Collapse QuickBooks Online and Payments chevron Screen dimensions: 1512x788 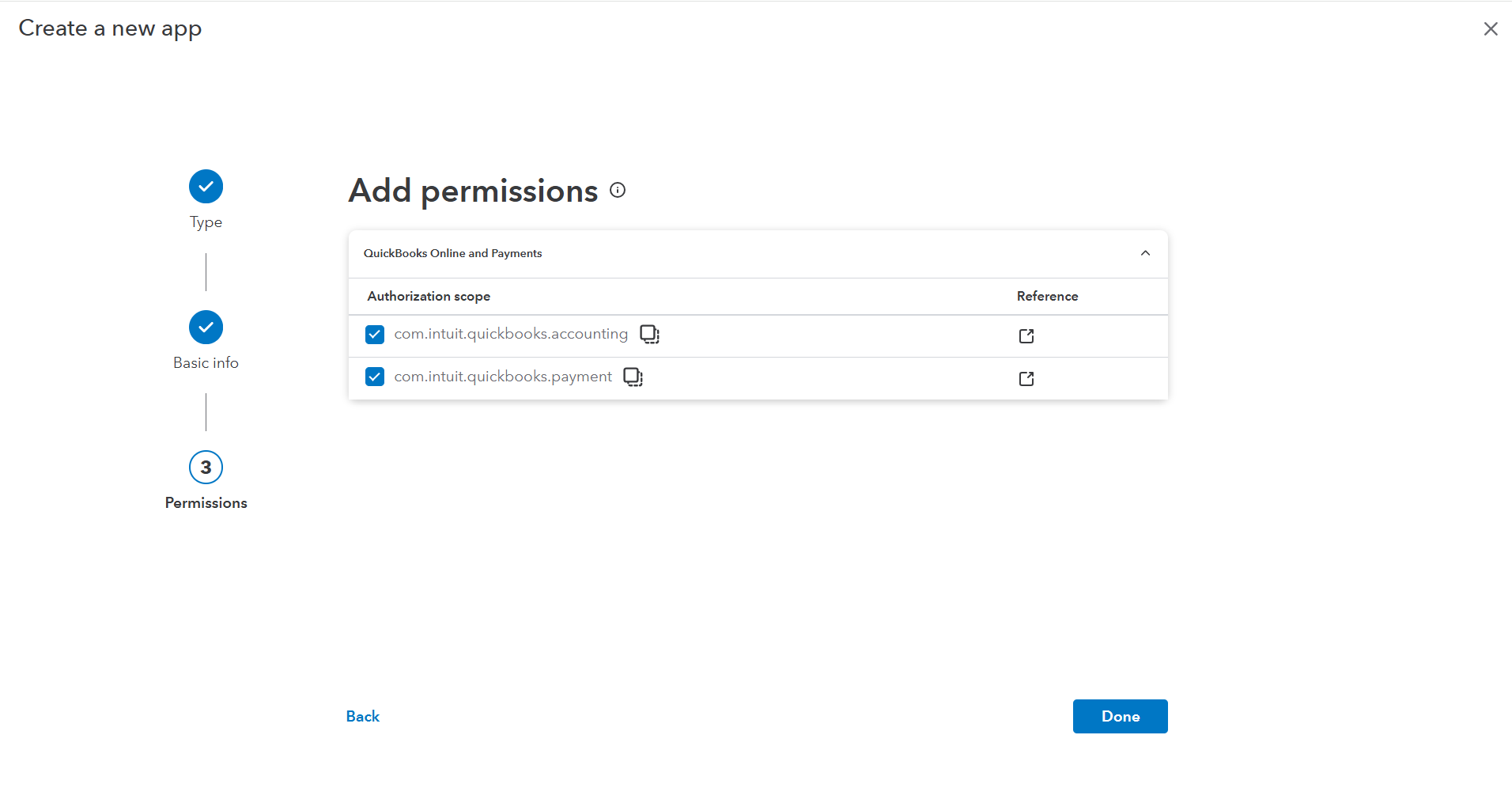[1145, 253]
